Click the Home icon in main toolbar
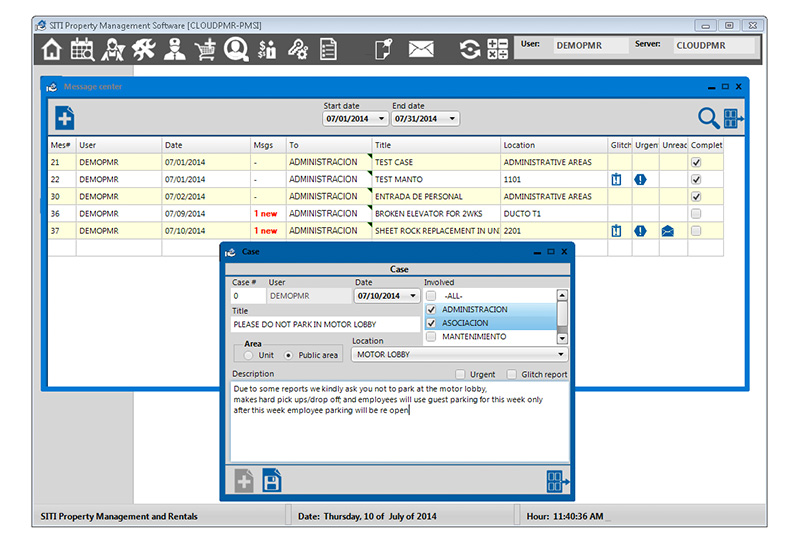 click(x=52, y=48)
